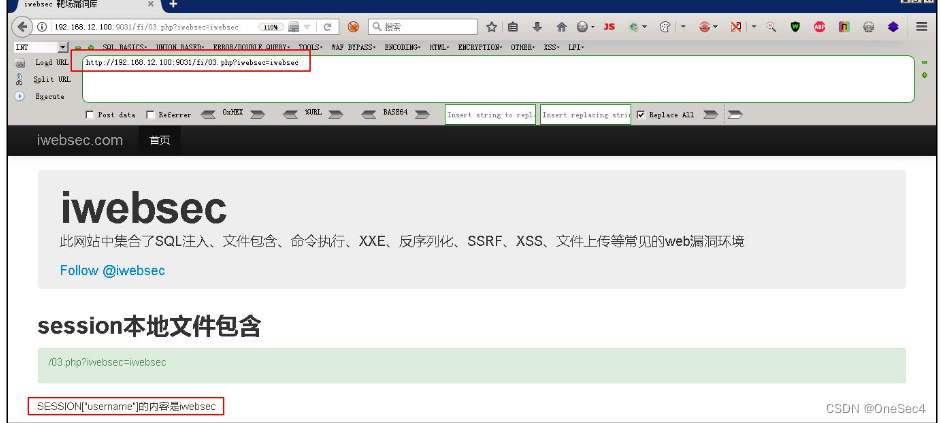Expand the ENCODING dropdown menu

click(x=402, y=47)
